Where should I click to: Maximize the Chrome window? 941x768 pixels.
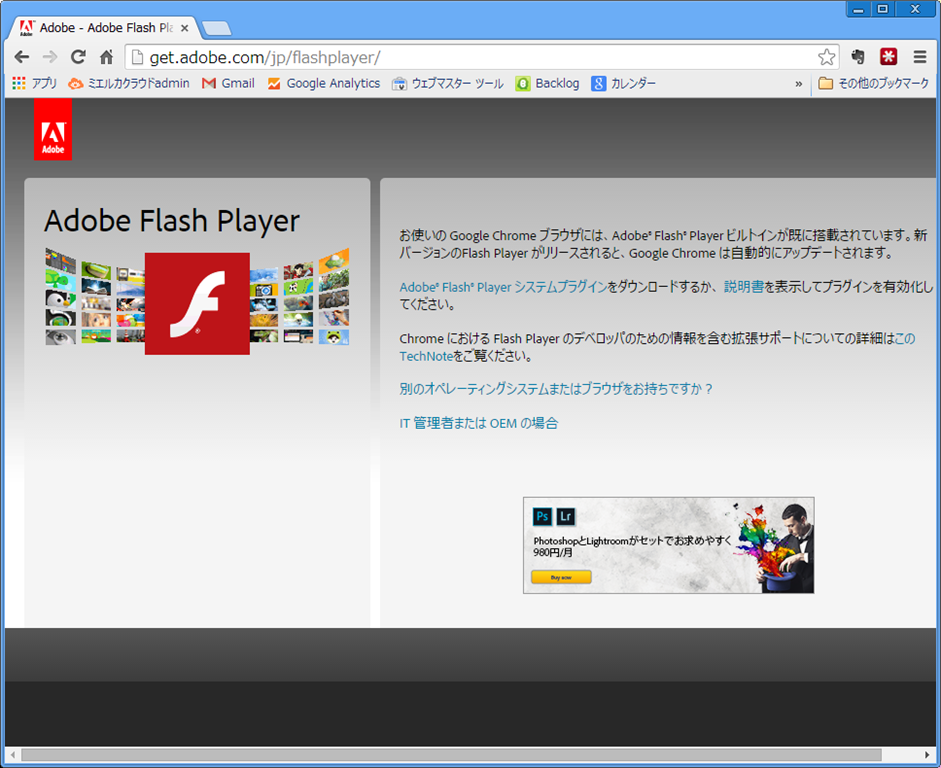883,9
